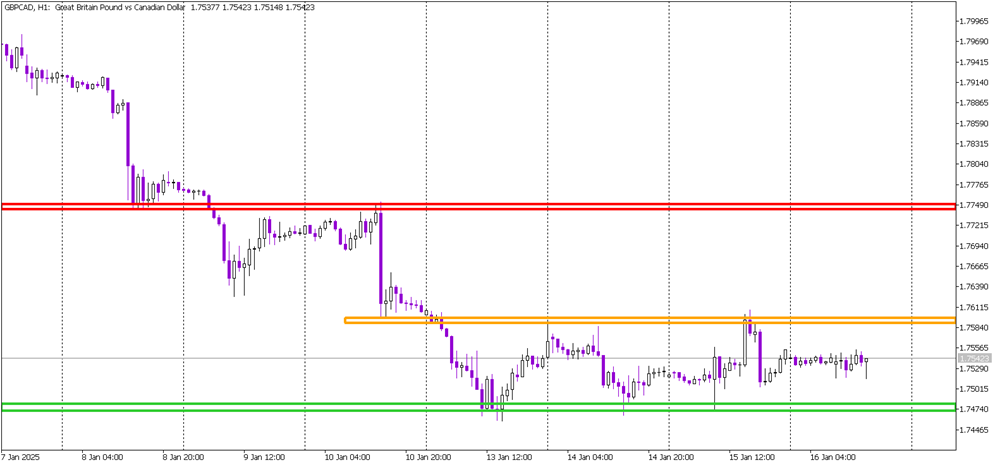Click the 1.78040 price axis label

coord(975,164)
